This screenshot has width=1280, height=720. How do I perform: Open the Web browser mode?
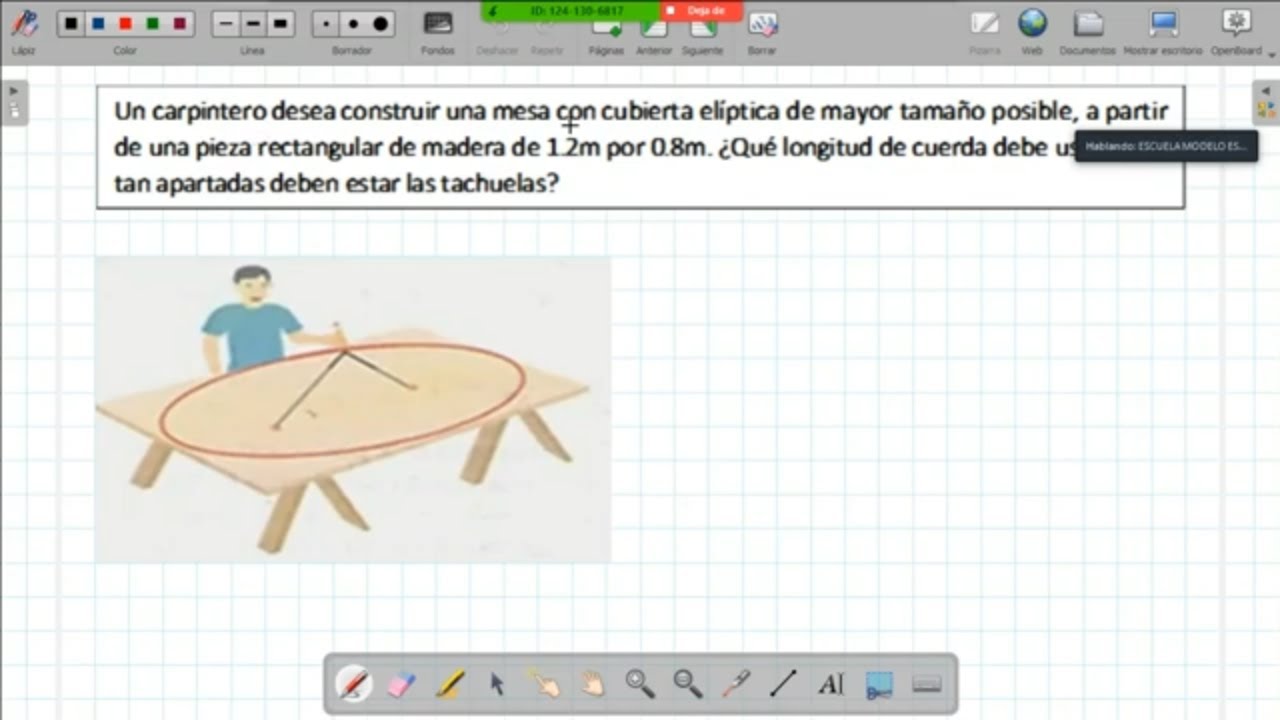pyautogui.click(x=1032, y=30)
